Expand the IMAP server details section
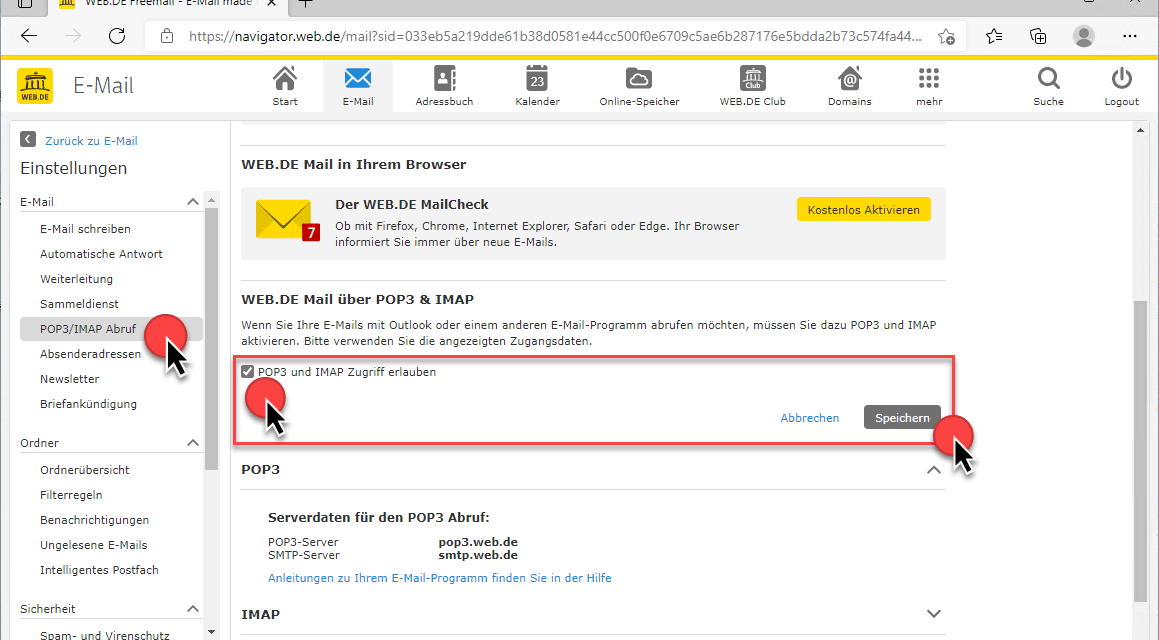This screenshot has height=640, width=1159. pos(934,614)
